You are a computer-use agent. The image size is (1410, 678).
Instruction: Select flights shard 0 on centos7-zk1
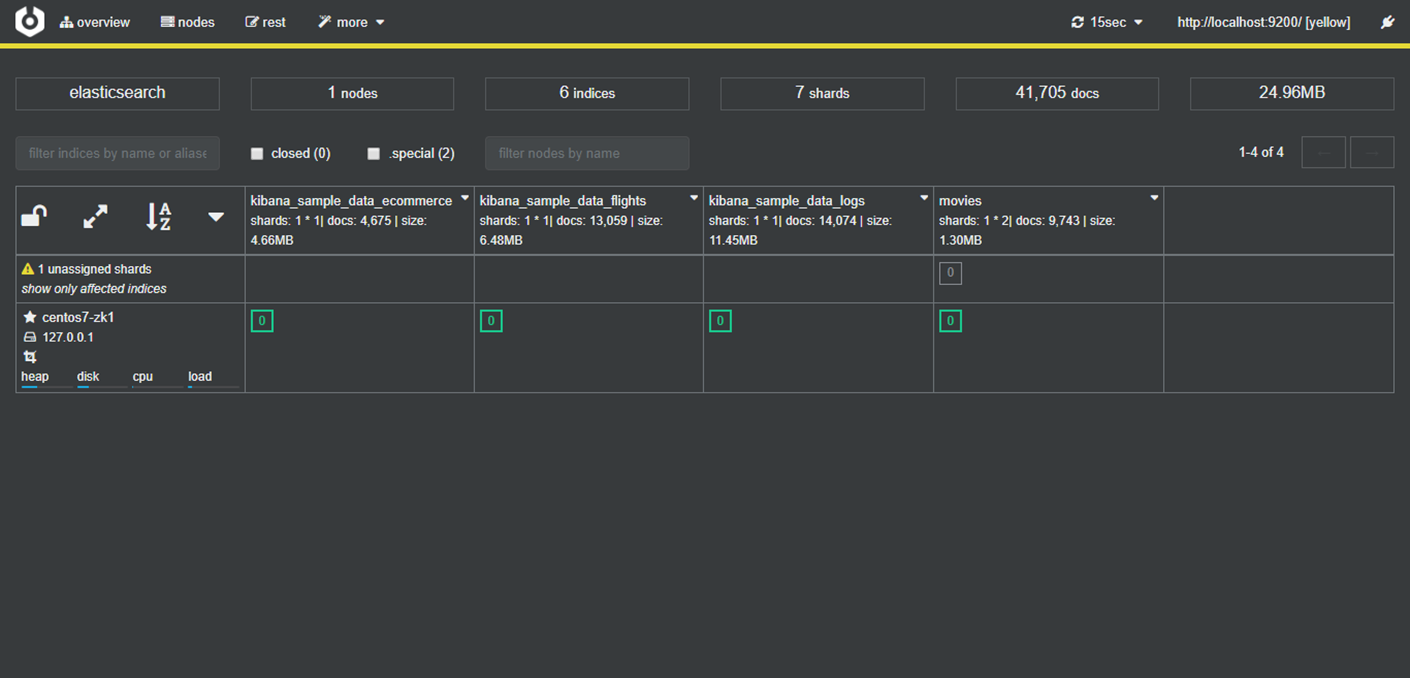pos(491,321)
